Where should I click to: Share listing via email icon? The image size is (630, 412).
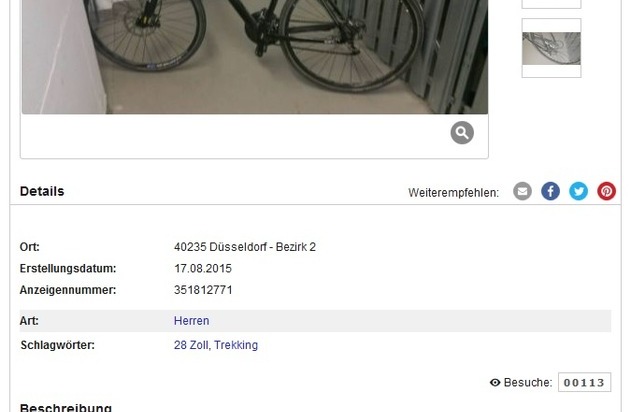[522, 191]
